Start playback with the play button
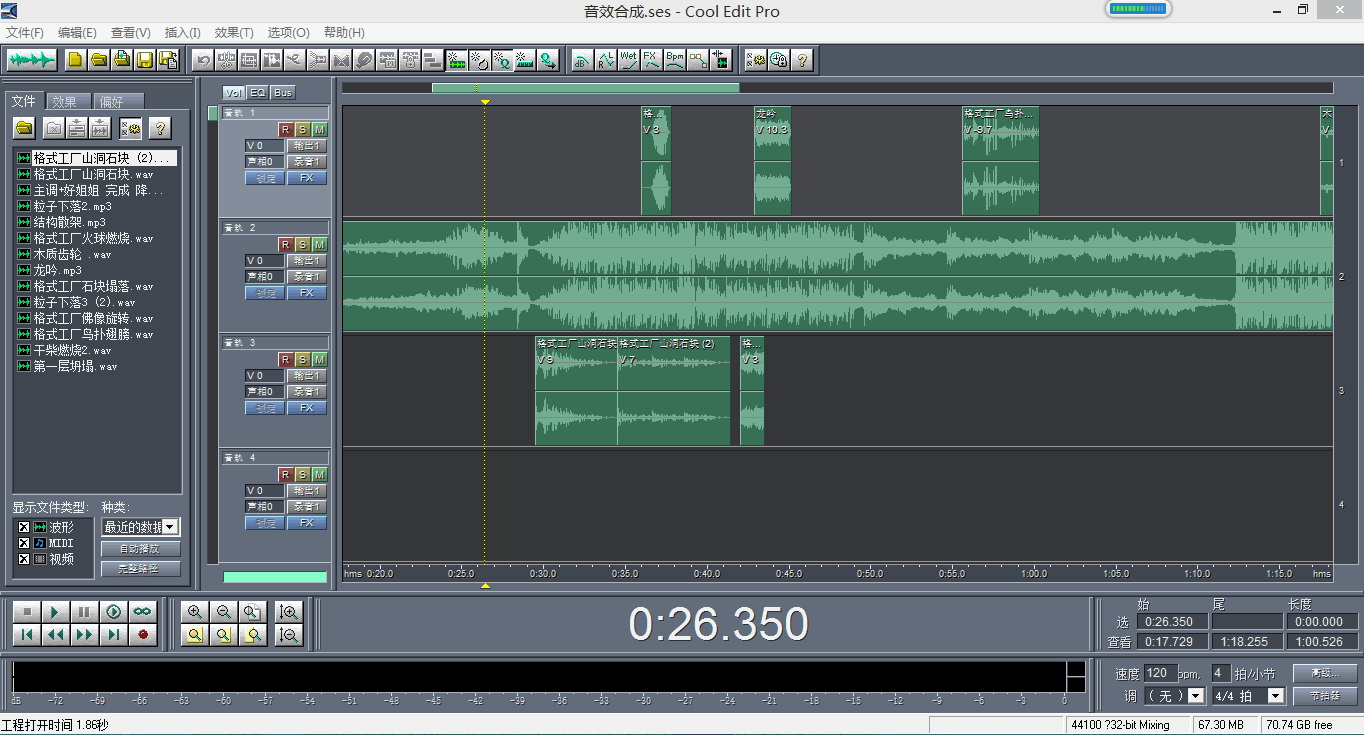 point(56,612)
